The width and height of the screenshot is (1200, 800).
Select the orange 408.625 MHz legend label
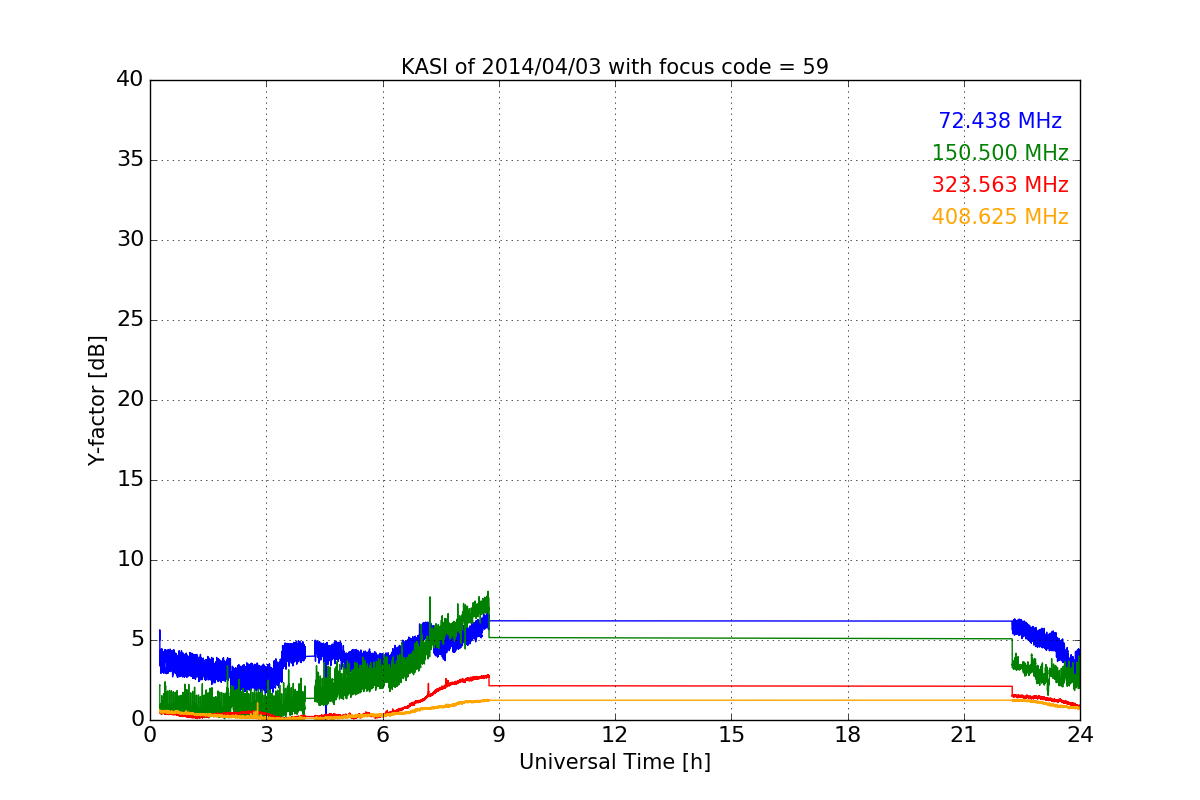click(x=1000, y=217)
